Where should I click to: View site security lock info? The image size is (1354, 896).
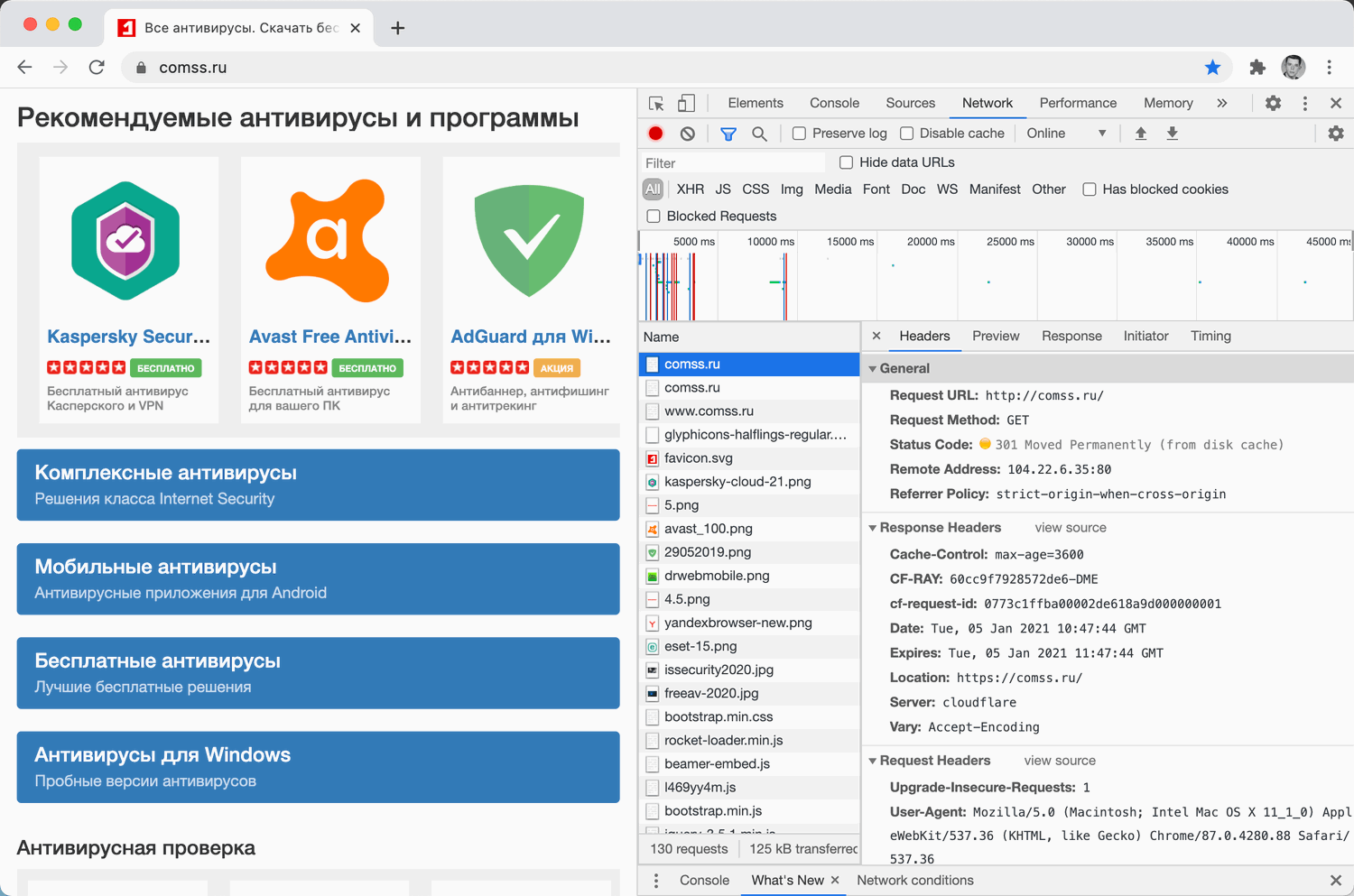pos(141,68)
